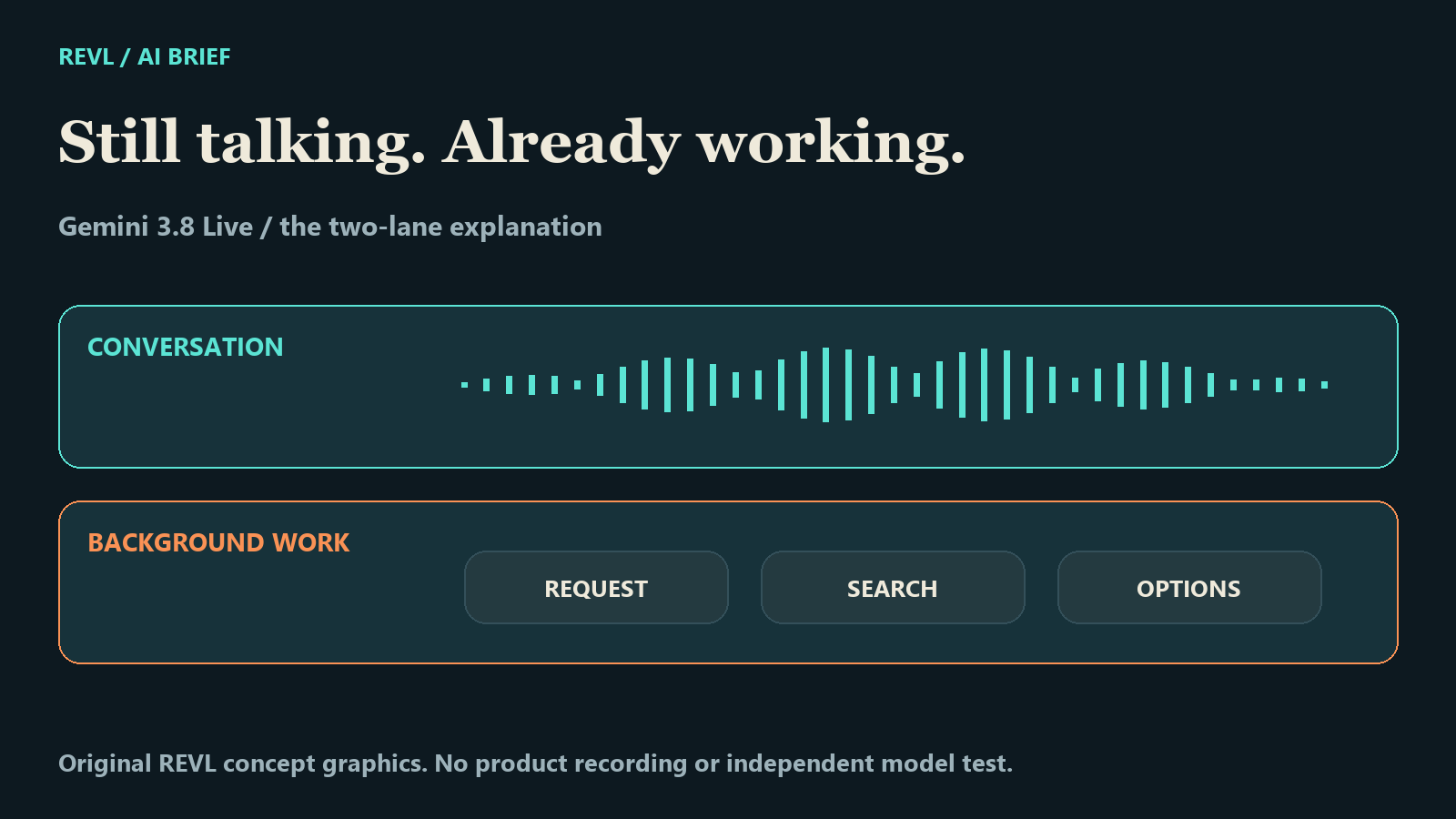Click the last dot of the audio waveform
The image size is (1456, 819).
point(1324,385)
